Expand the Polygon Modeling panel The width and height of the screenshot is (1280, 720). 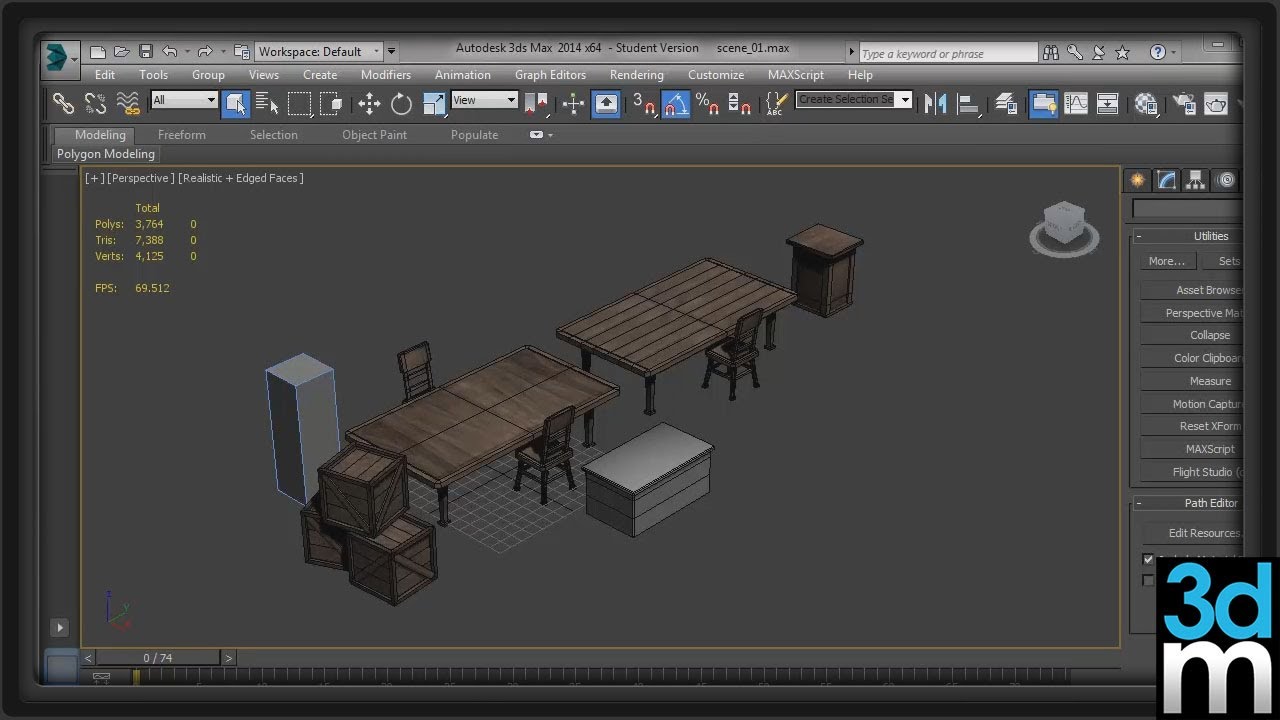click(x=106, y=154)
